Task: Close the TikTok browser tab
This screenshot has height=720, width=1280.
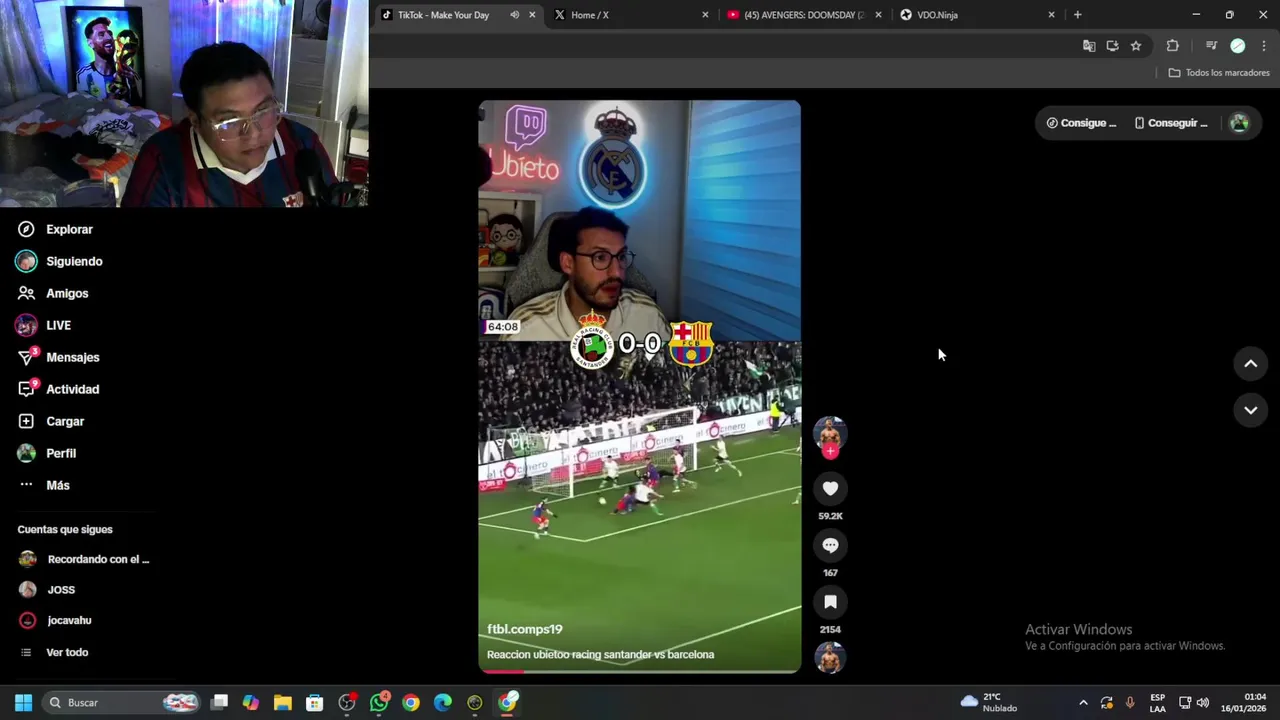Action: click(532, 15)
